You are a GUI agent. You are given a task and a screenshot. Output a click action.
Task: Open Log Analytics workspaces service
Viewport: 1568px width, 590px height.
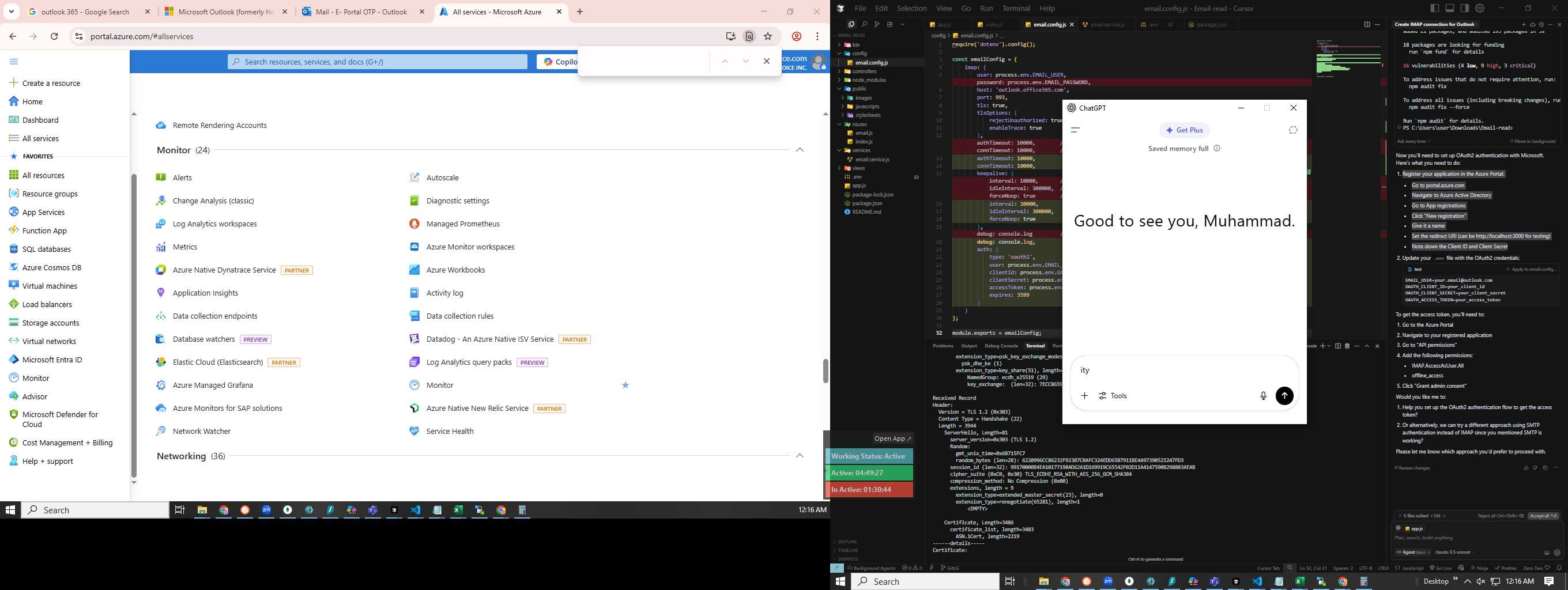(x=214, y=224)
